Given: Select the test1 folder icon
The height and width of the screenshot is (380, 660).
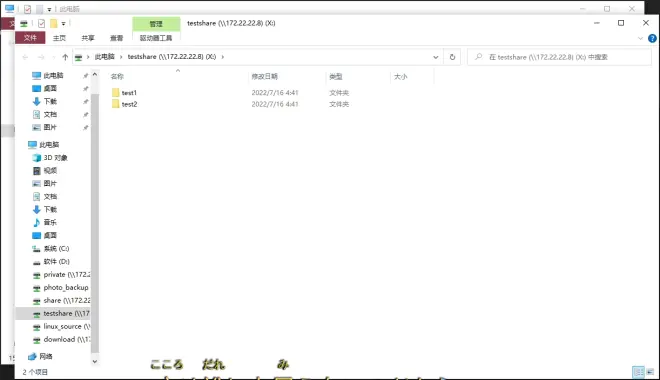Looking at the screenshot, I should [115, 92].
